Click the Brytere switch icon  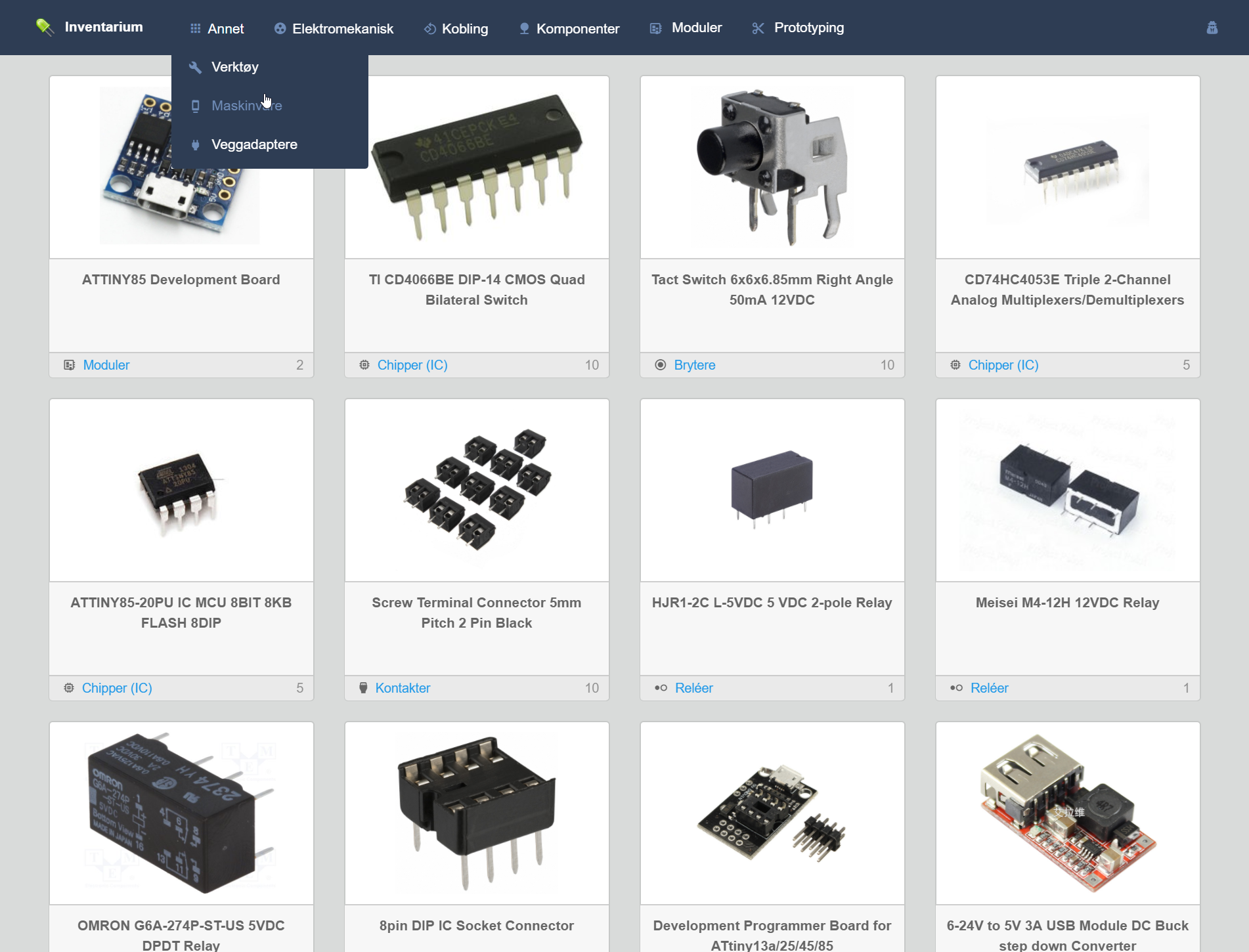661,365
